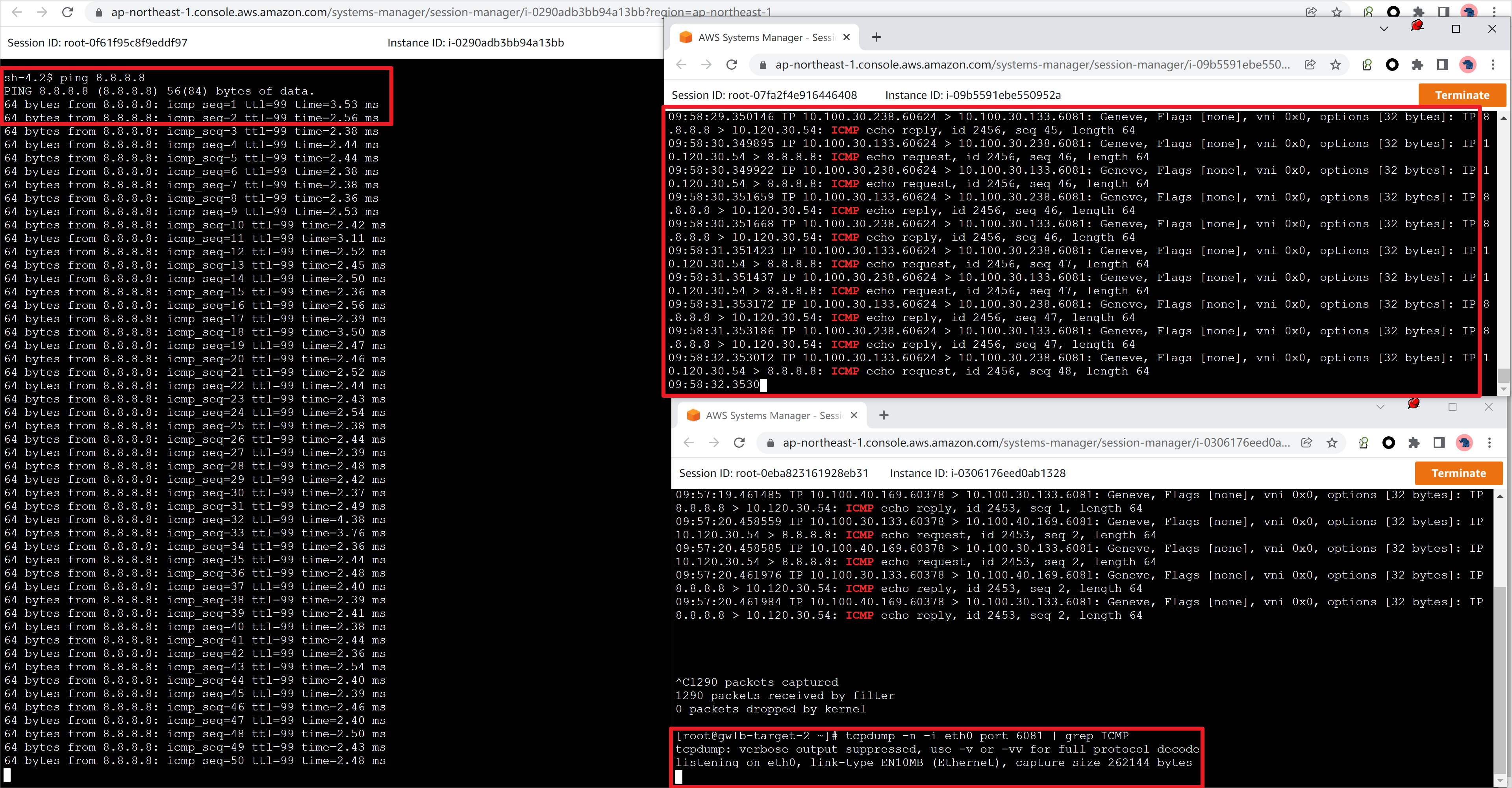Go forward in top-right browser window
Image resolution: width=1512 pixels, height=788 pixels.
pos(706,65)
